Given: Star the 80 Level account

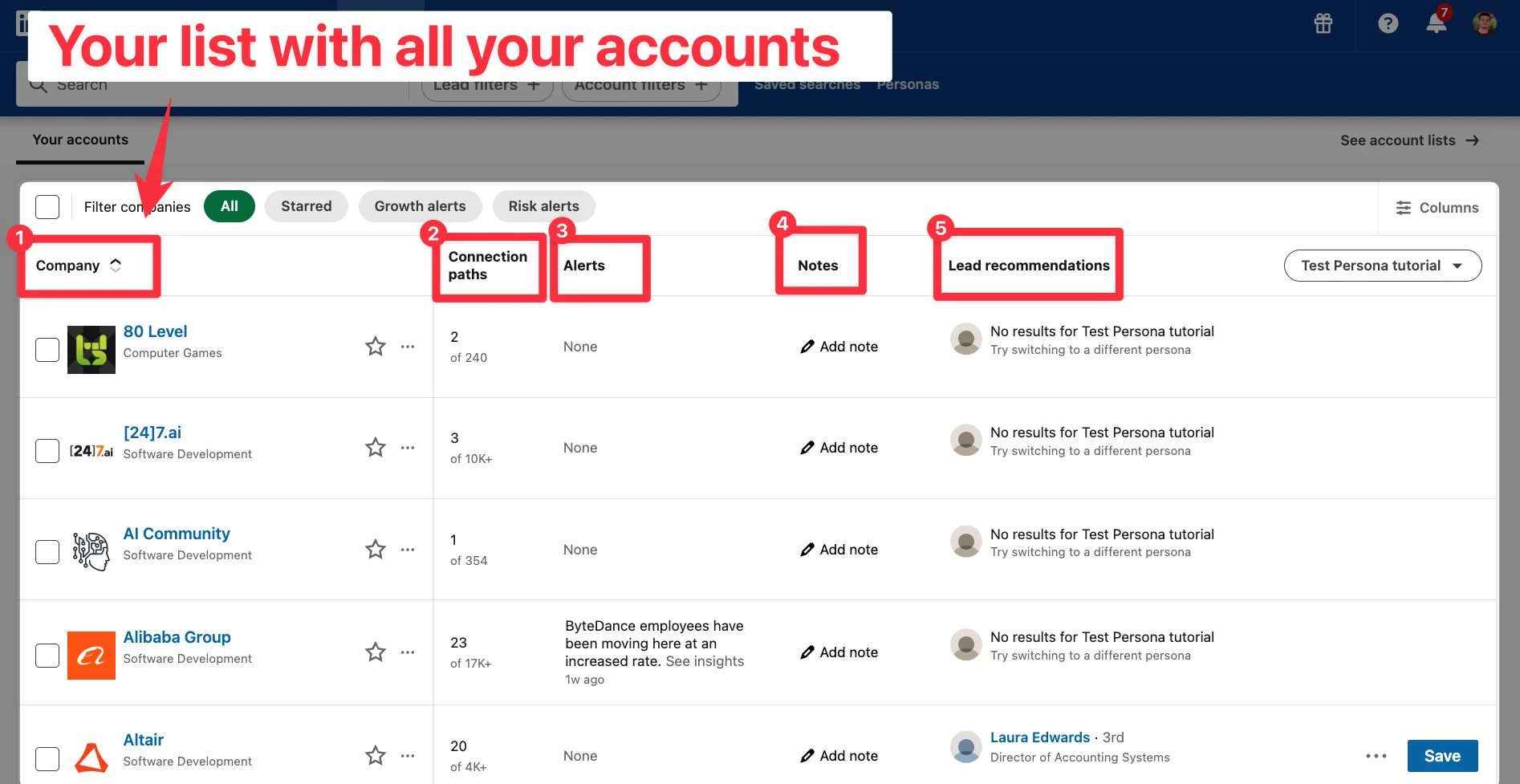Looking at the screenshot, I should click(376, 347).
